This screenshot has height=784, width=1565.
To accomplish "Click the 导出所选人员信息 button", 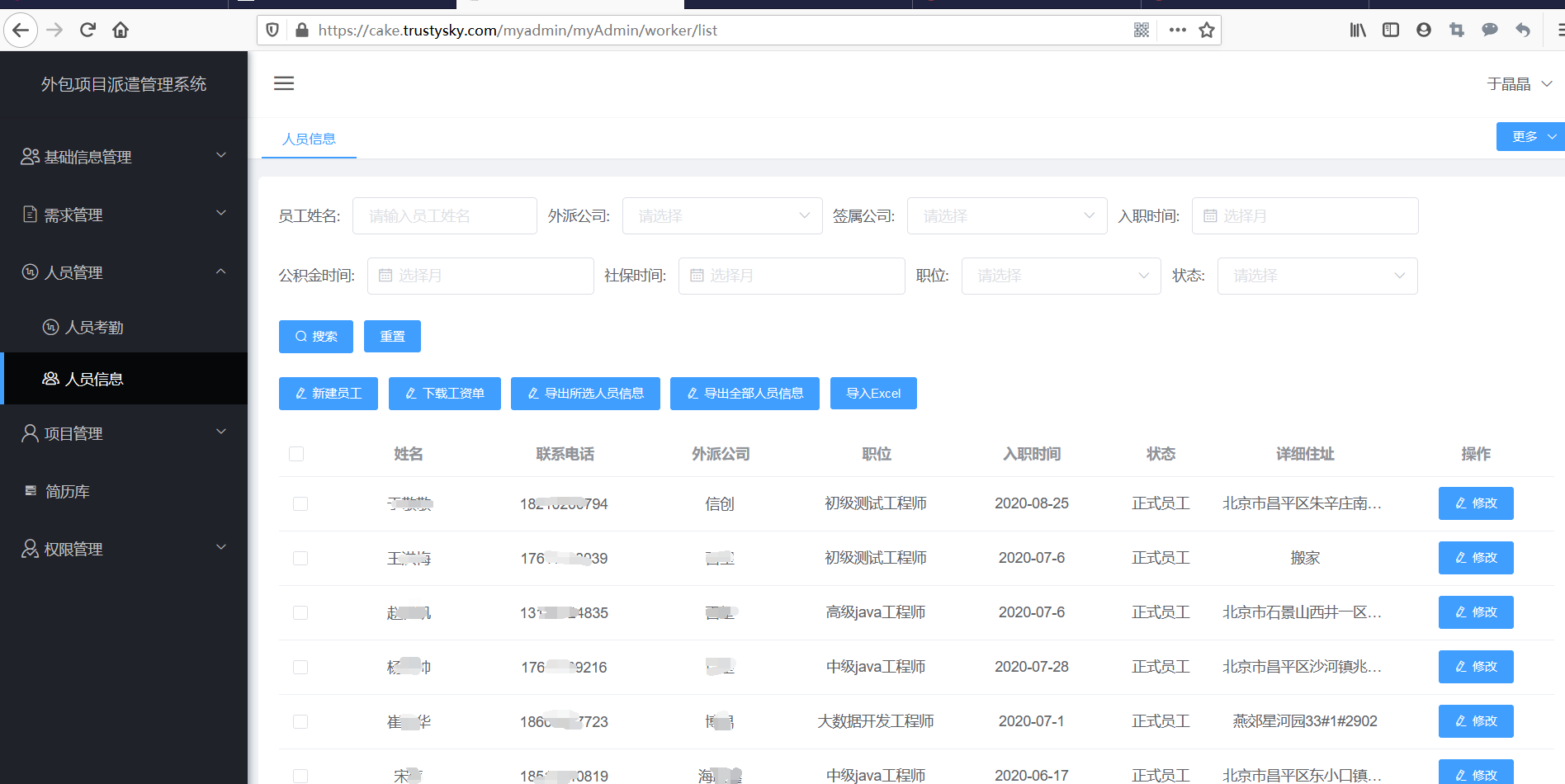I will click(x=585, y=394).
